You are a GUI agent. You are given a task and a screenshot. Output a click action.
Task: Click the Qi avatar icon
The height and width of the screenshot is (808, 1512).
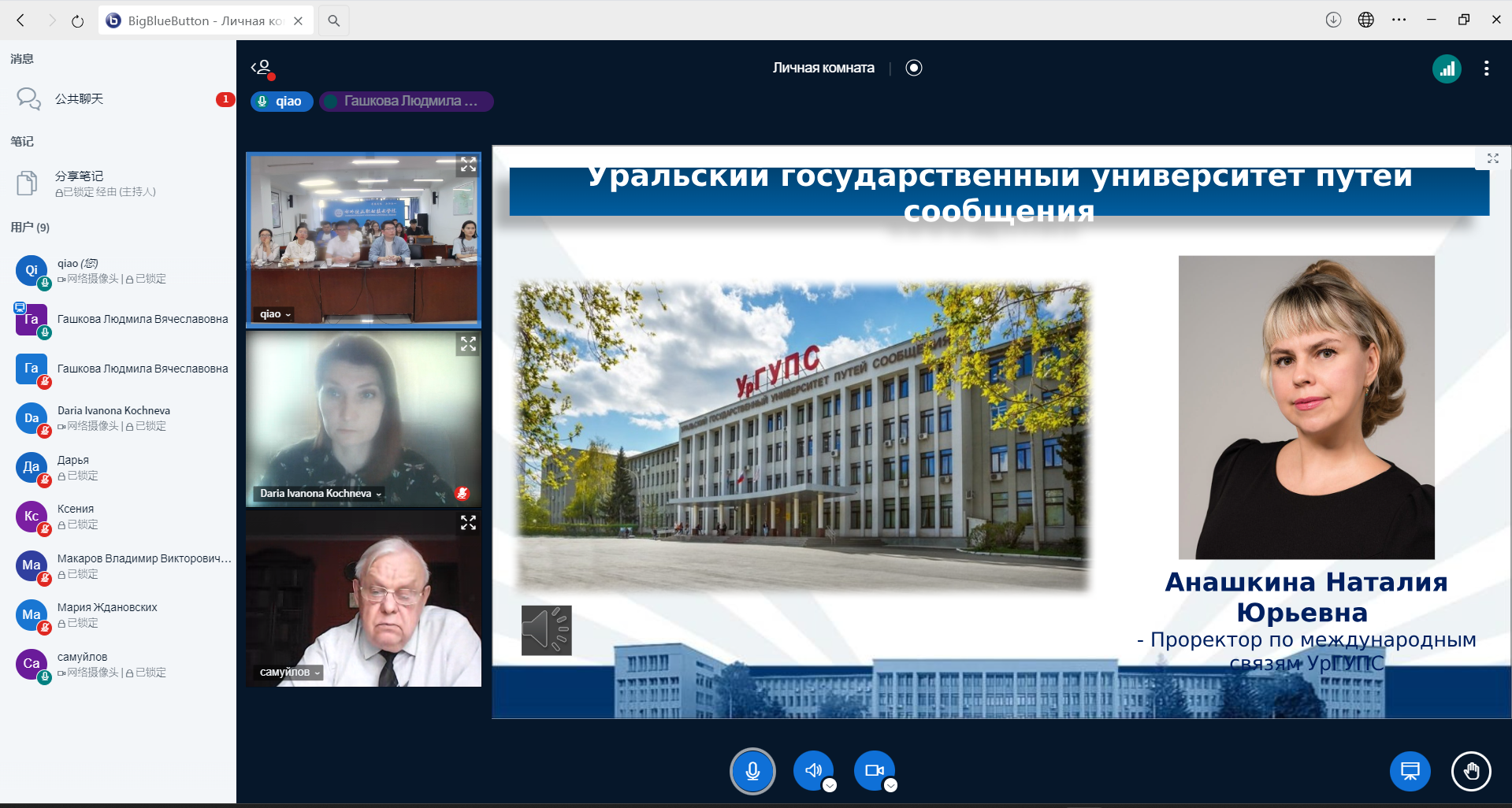(32, 270)
